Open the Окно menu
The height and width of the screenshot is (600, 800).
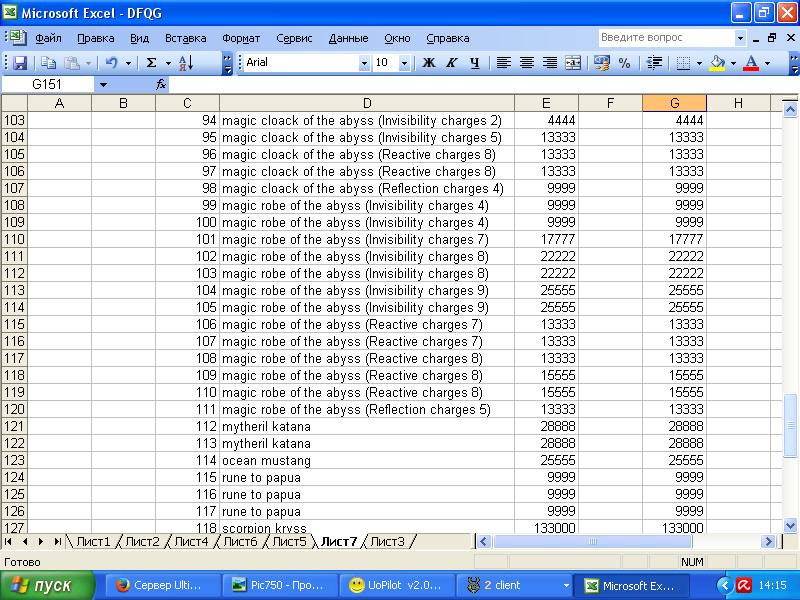tap(397, 38)
